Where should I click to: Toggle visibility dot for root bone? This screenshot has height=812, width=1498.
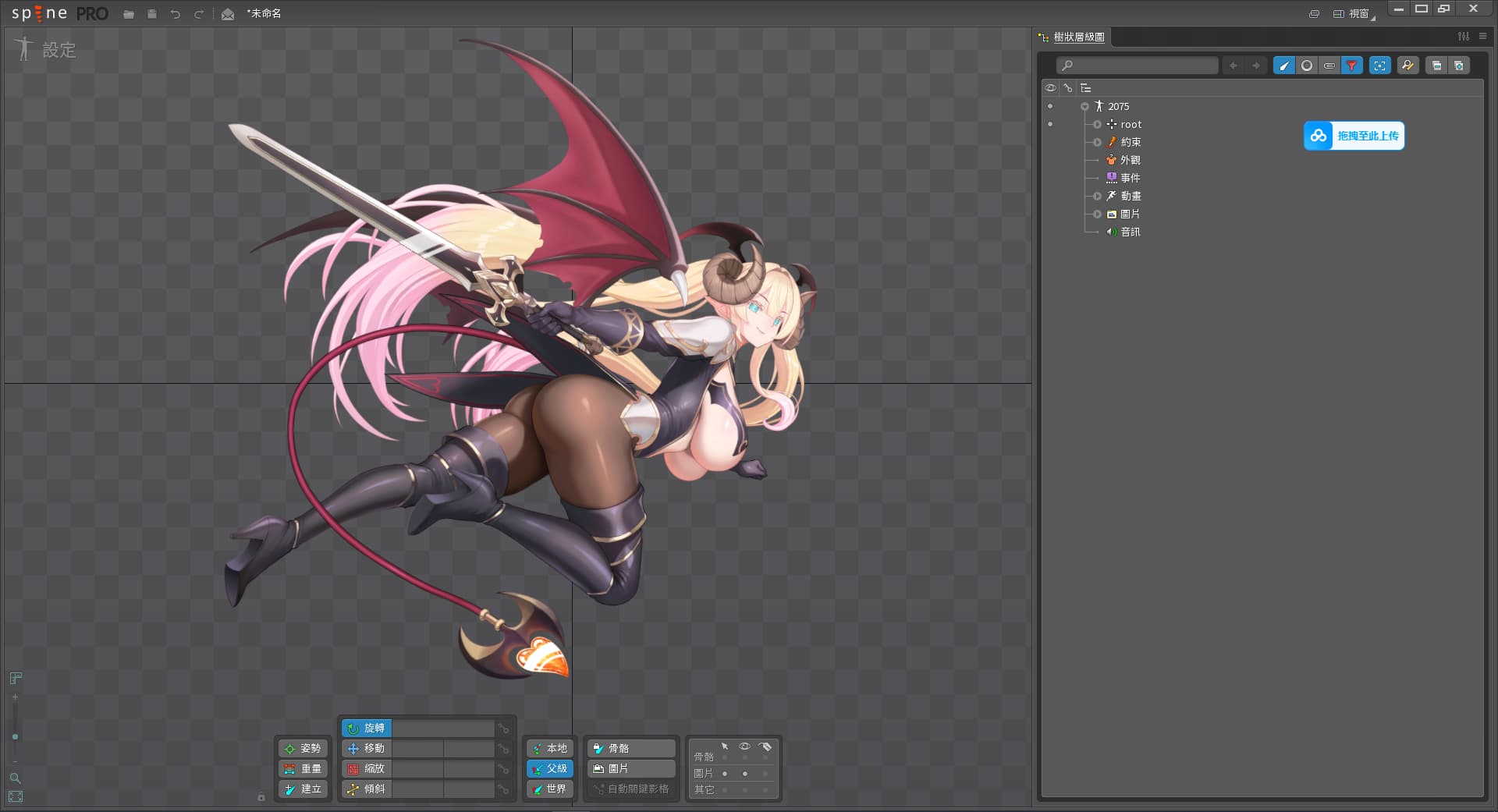tap(1050, 124)
